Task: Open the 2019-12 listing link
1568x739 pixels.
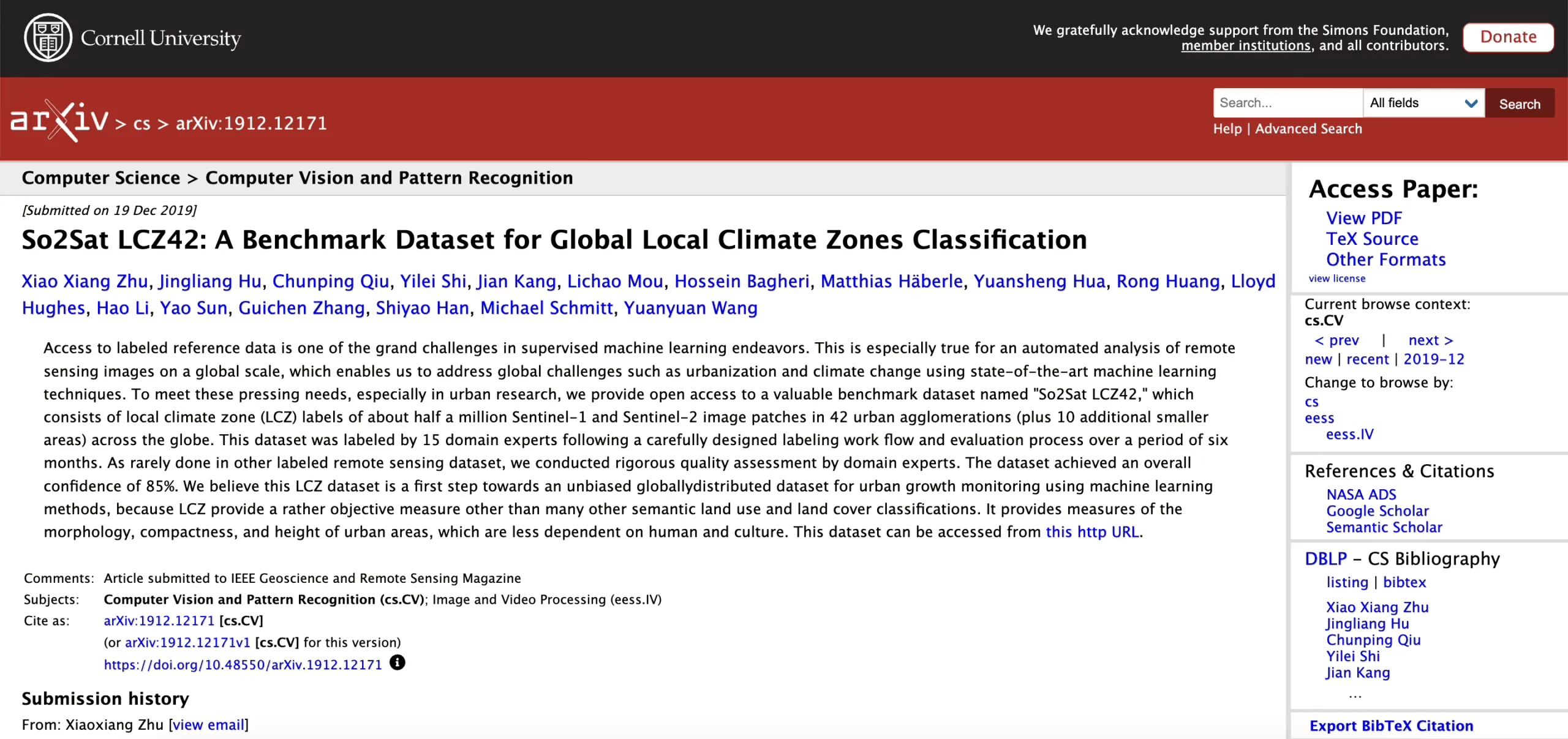Action: (x=1433, y=359)
